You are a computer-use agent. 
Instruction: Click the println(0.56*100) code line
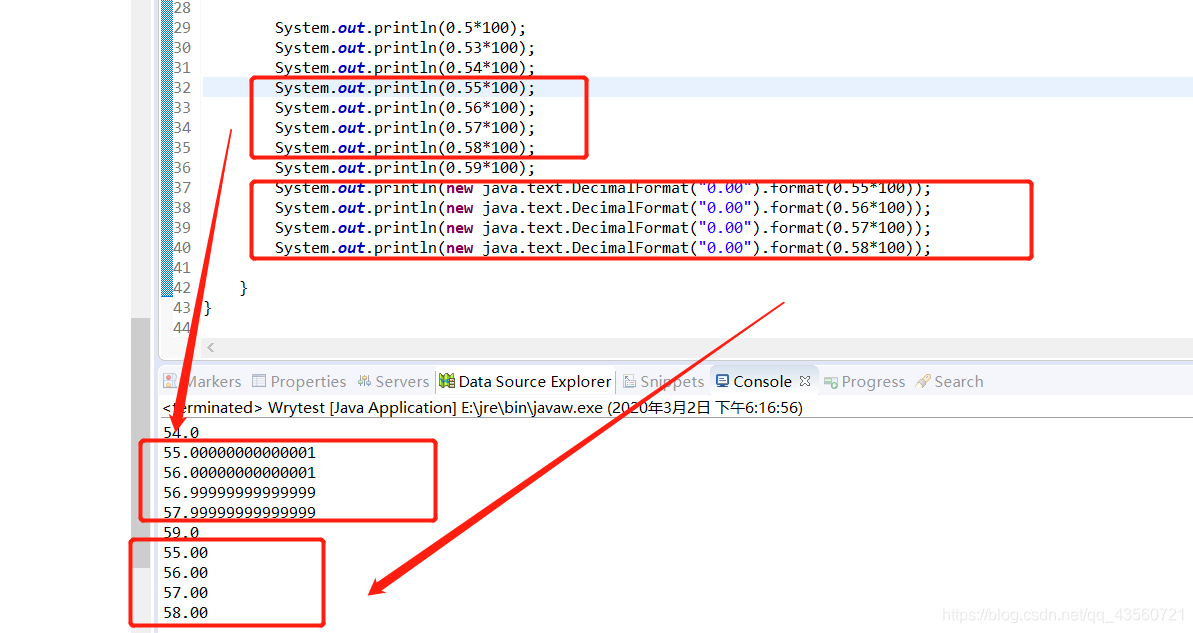pos(405,108)
